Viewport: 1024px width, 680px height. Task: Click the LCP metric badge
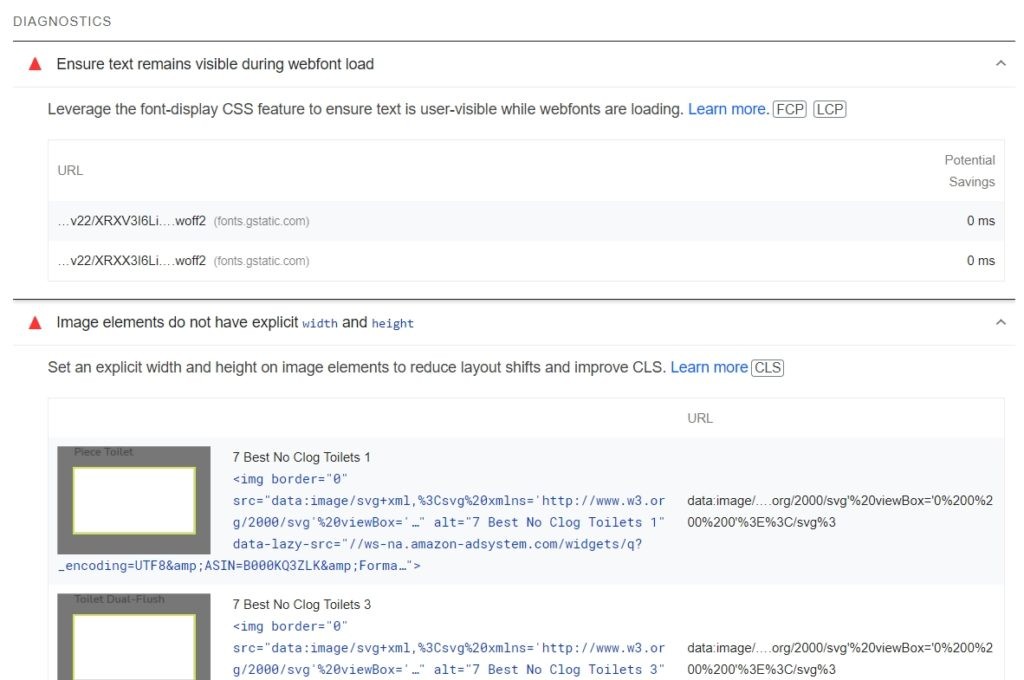click(830, 109)
